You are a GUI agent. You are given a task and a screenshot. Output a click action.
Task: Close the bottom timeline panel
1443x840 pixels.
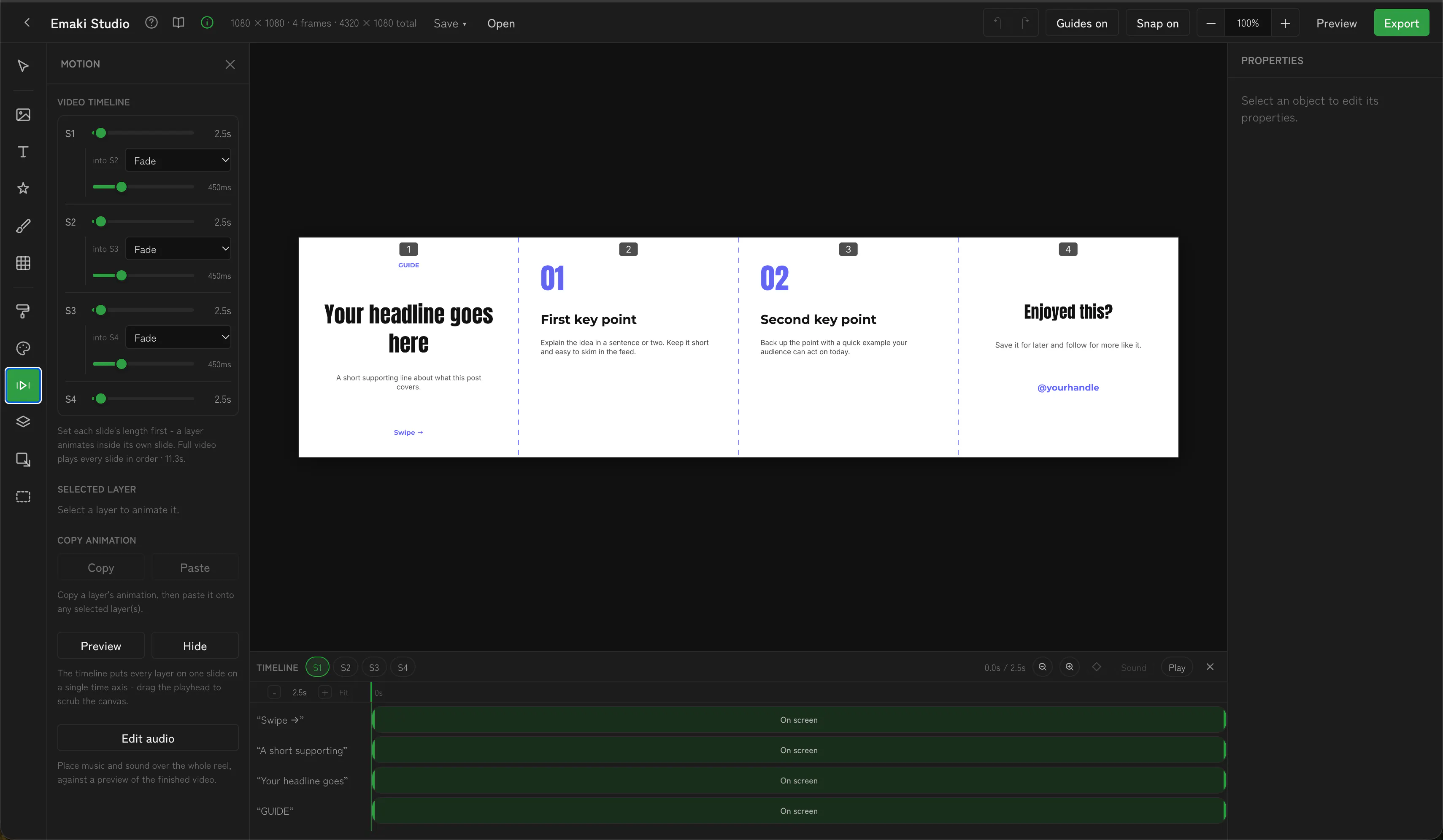pos(1210,667)
